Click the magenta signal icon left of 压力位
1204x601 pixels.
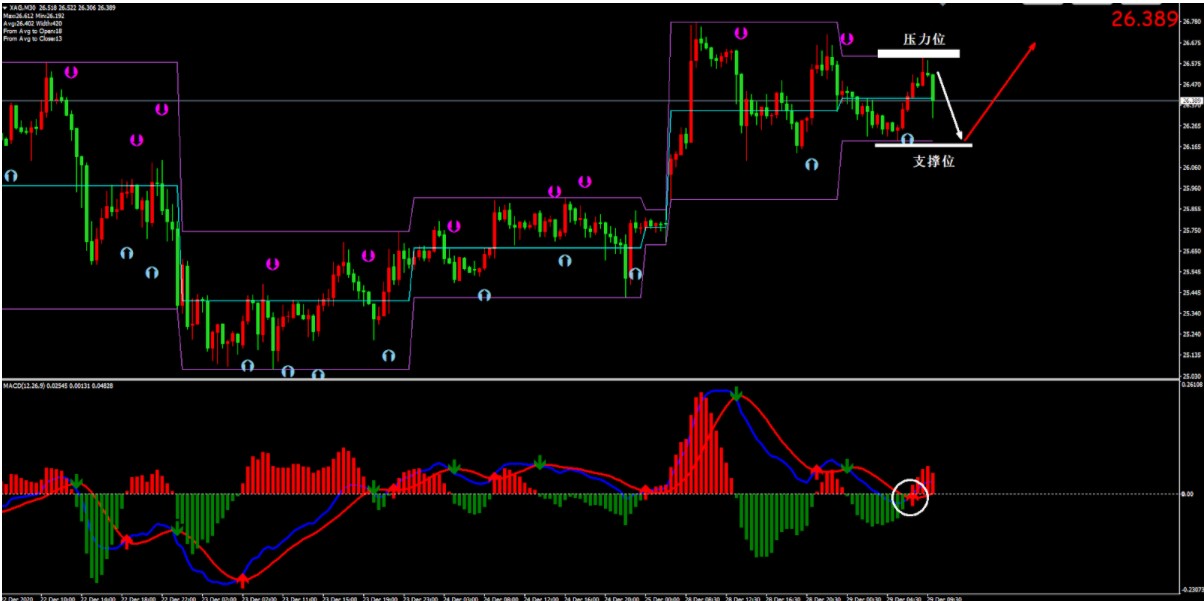pos(846,40)
